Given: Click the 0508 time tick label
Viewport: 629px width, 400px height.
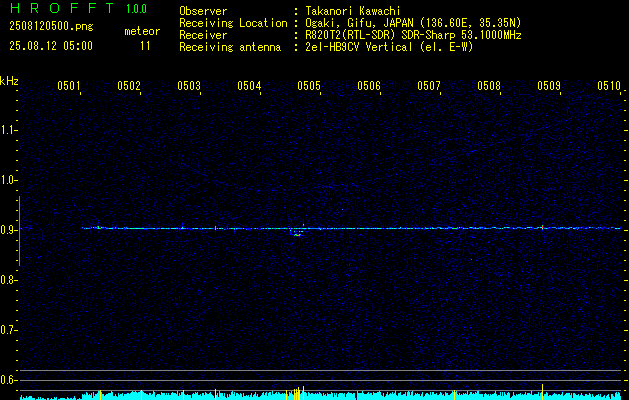Looking at the screenshot, I should [x=489, y=85].
